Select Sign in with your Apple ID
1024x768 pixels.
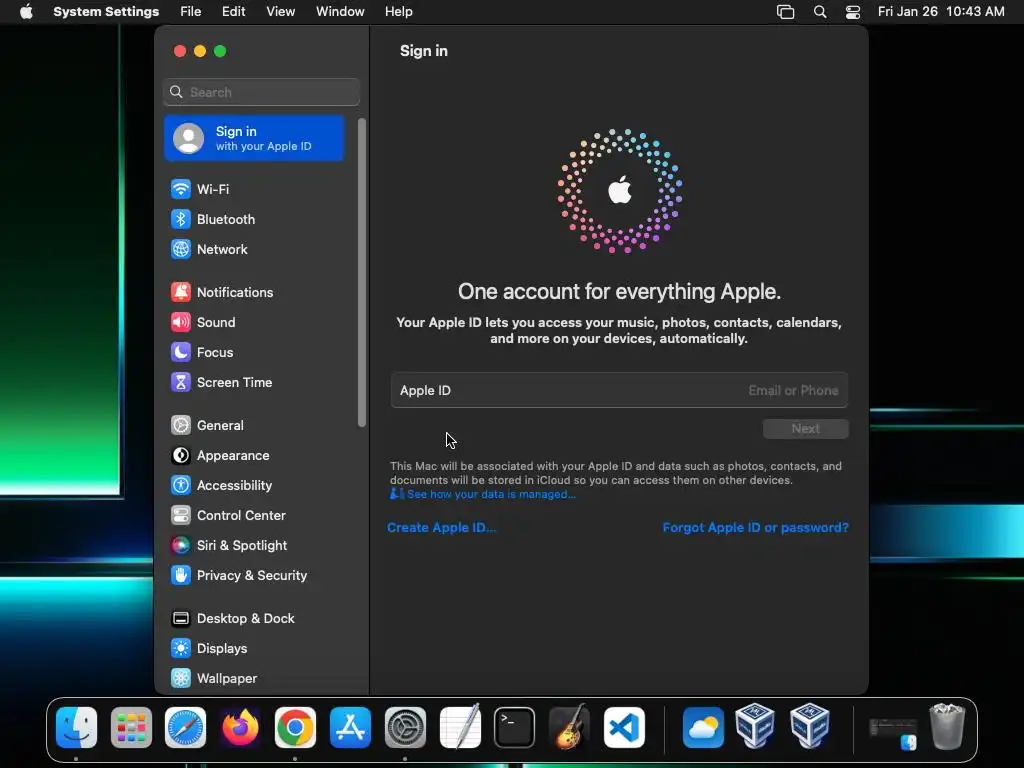coord(254,138)
